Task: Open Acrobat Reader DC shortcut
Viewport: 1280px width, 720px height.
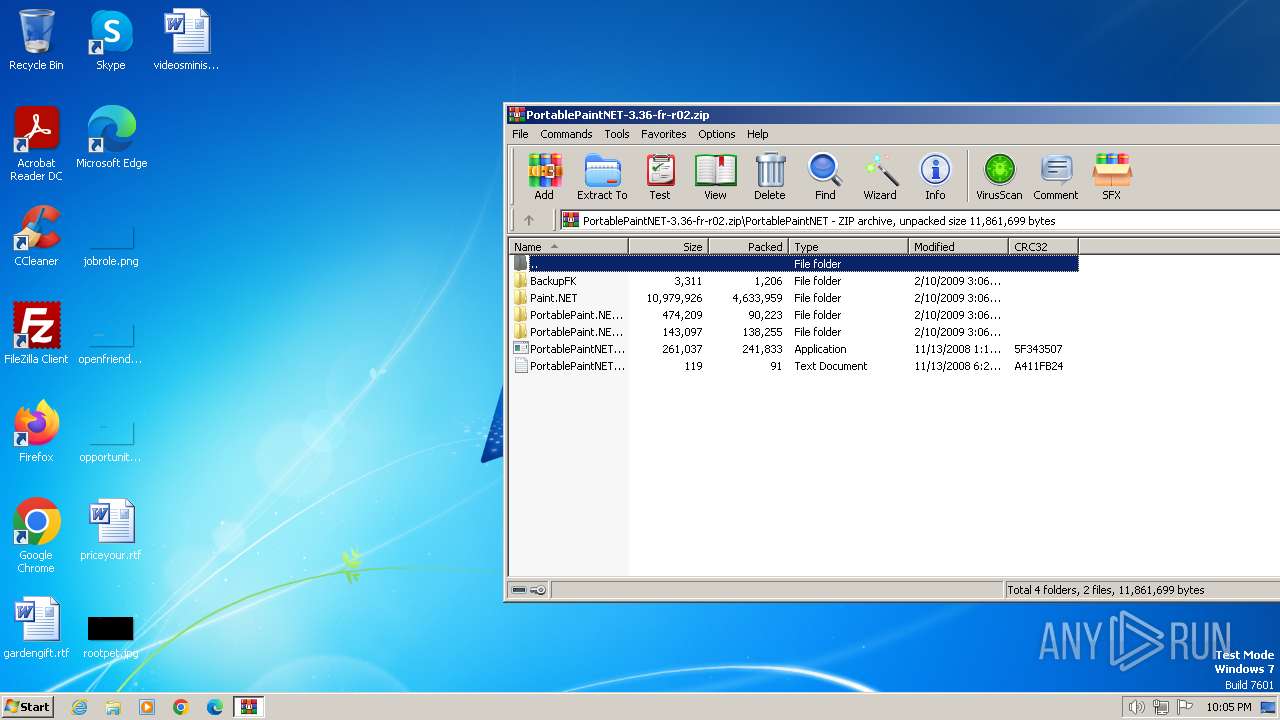Action: (x=36, y=144)
